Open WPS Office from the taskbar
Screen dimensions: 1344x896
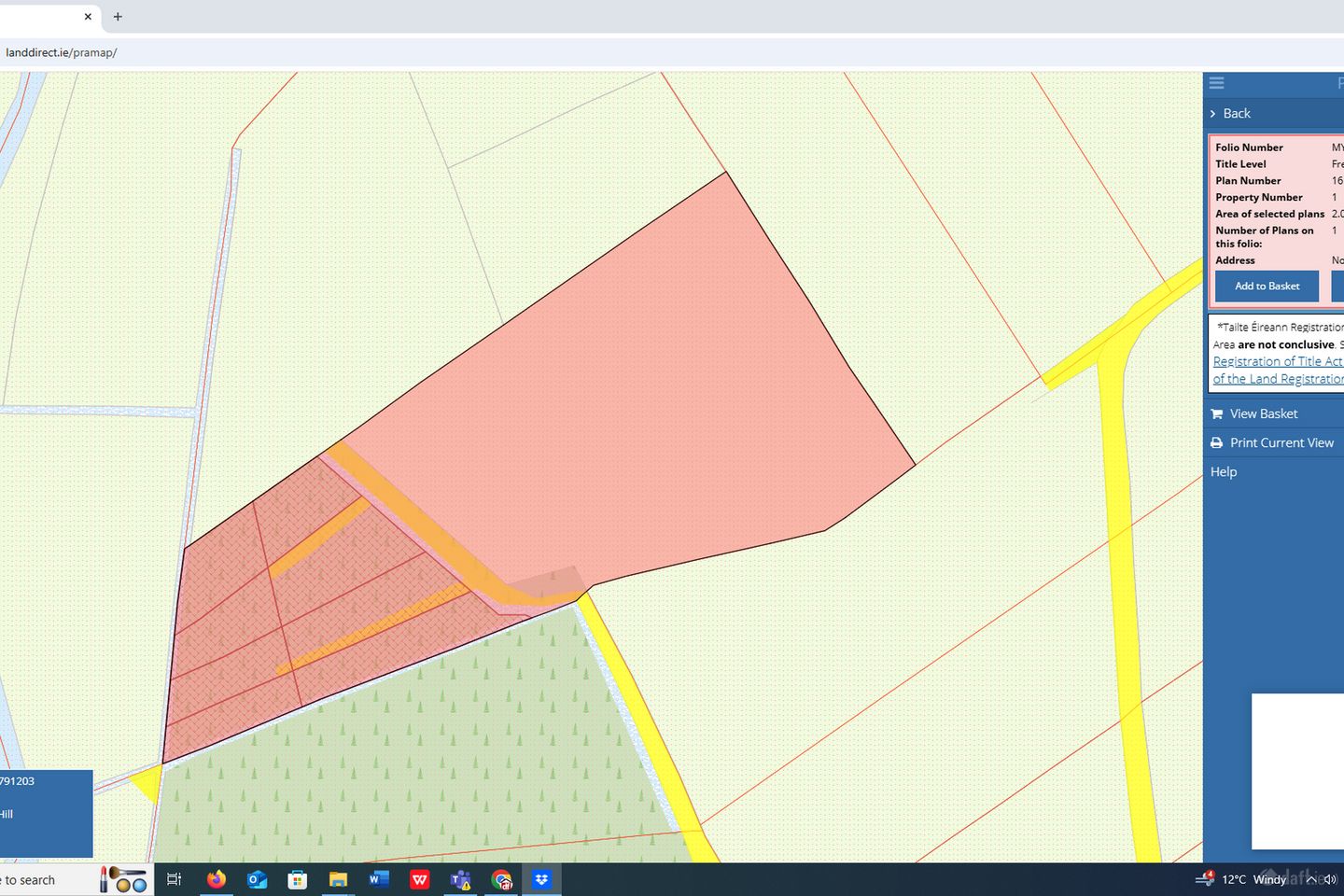click(x=420, y=879)
